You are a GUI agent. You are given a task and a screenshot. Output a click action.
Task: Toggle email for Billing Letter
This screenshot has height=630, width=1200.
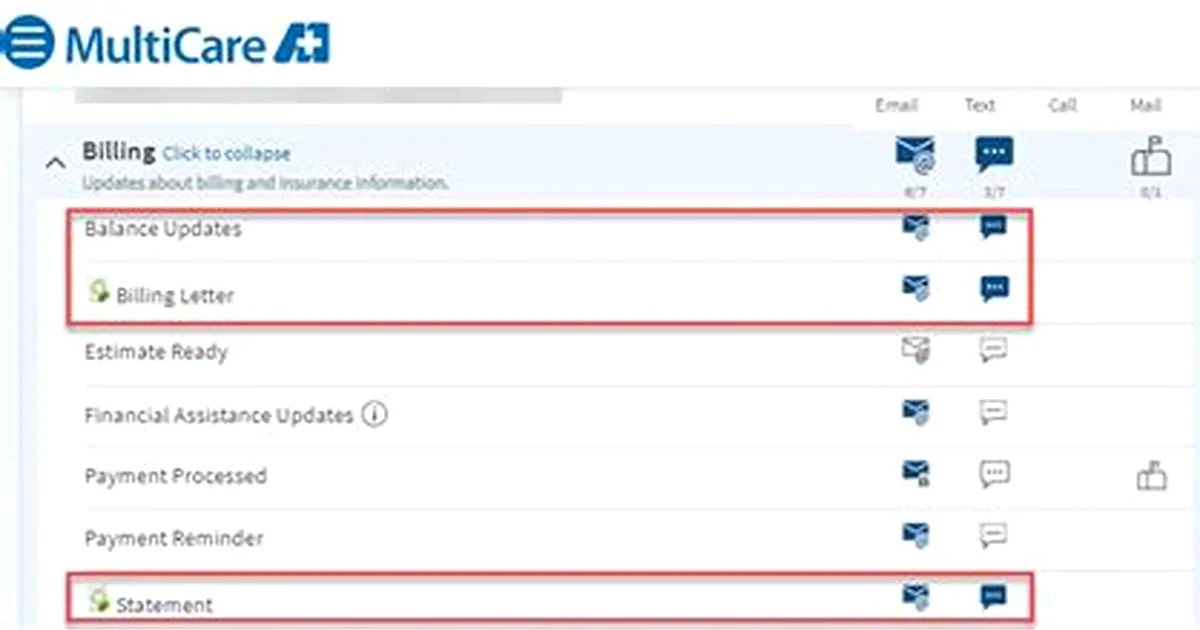click(915, 289)
